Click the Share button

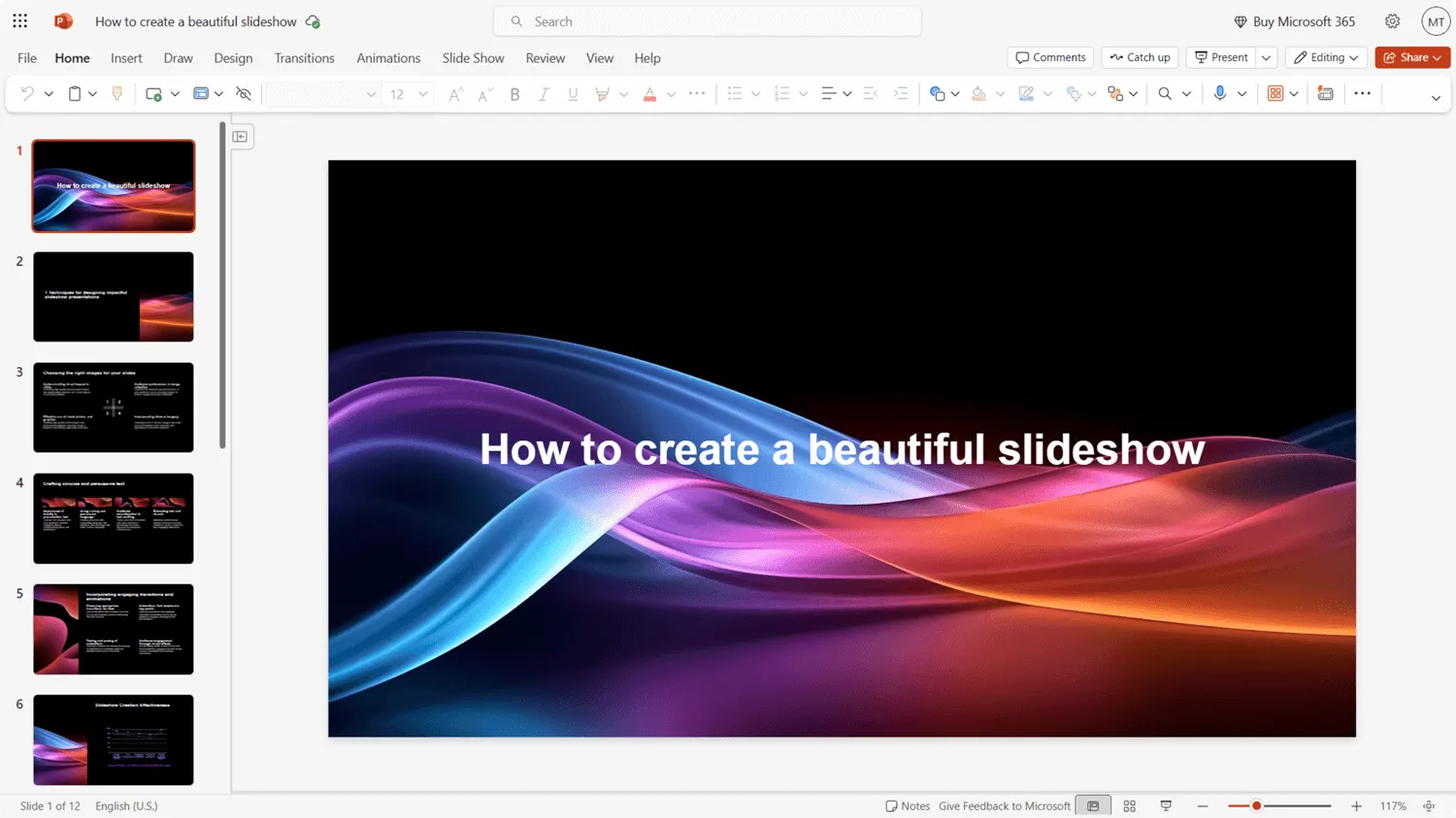coord(1412,57)
